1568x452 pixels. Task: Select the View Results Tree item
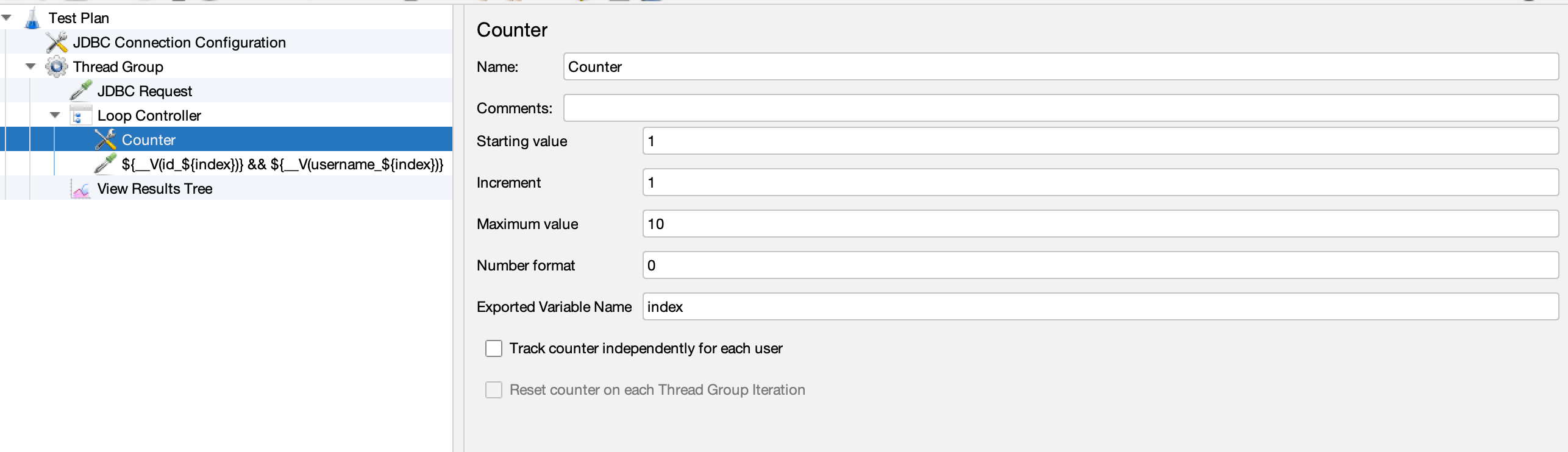pos(155,189)
